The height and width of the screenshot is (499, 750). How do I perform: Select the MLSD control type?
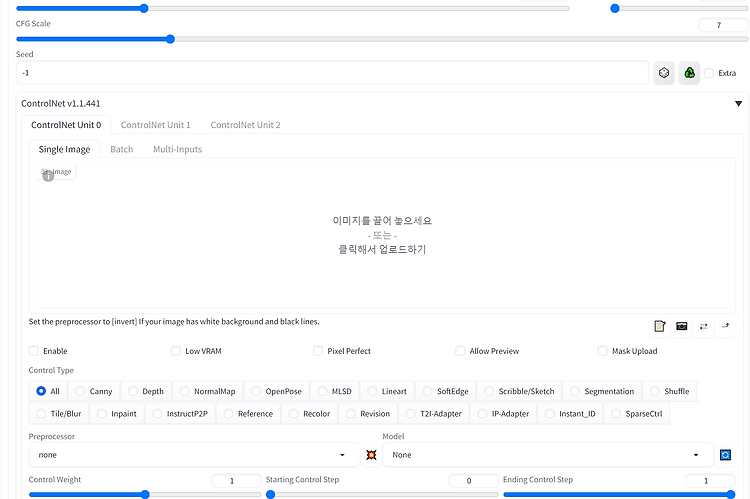[x=335, y=391]
